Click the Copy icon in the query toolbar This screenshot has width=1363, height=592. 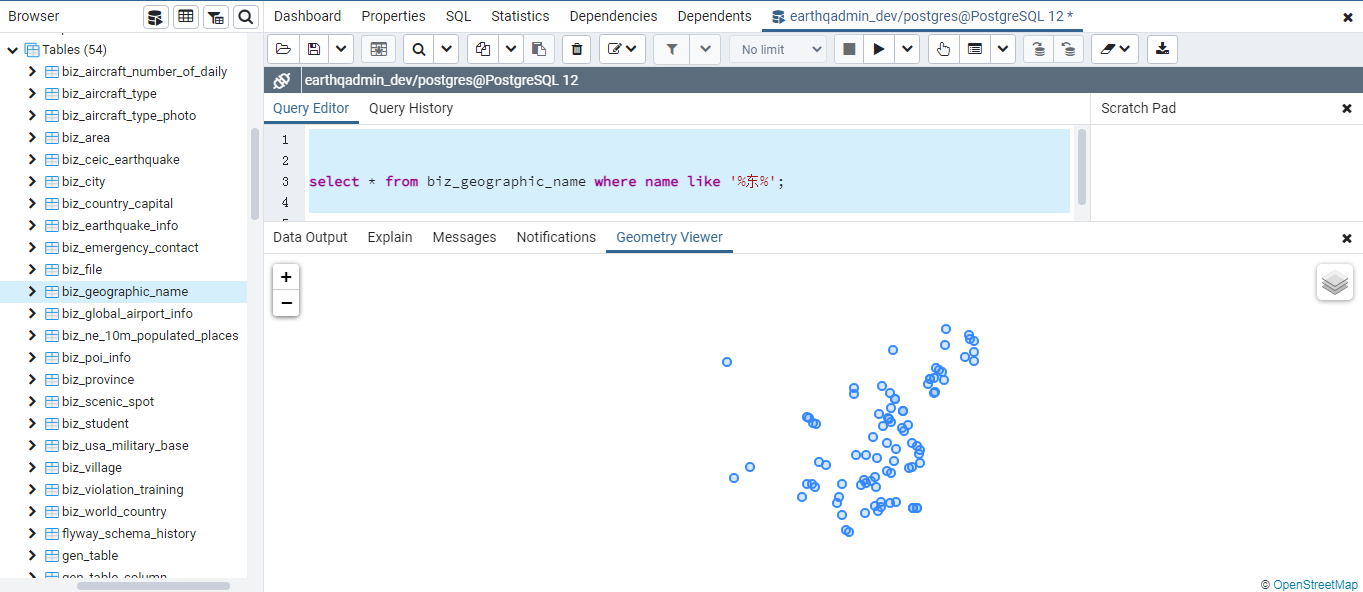point(483,49)
